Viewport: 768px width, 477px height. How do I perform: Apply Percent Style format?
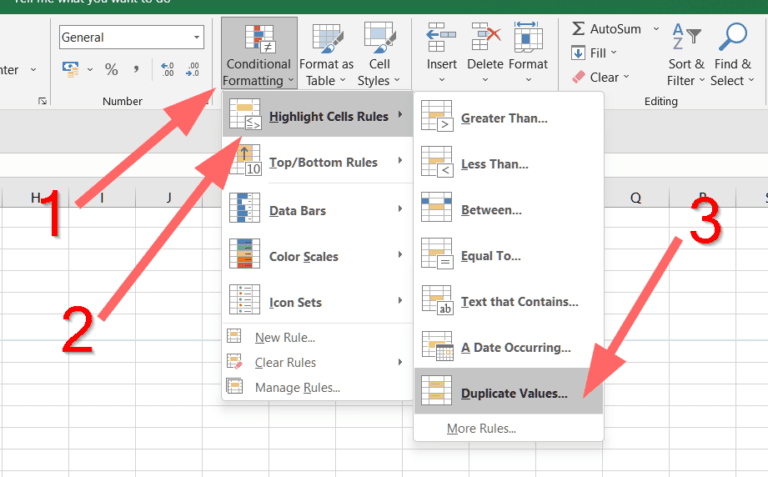[111, 70]
